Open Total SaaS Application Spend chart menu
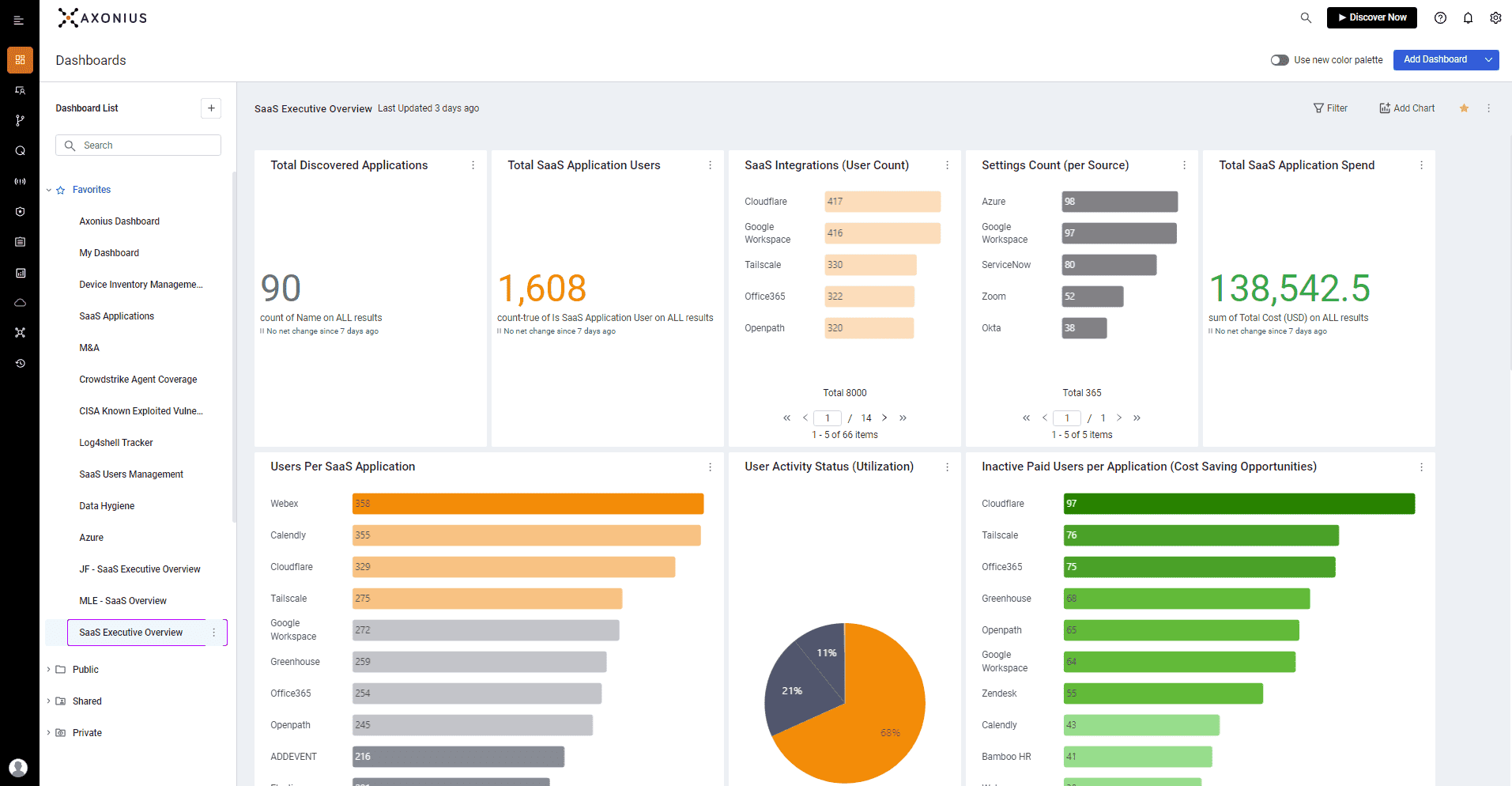 (x=1421, y=165)
